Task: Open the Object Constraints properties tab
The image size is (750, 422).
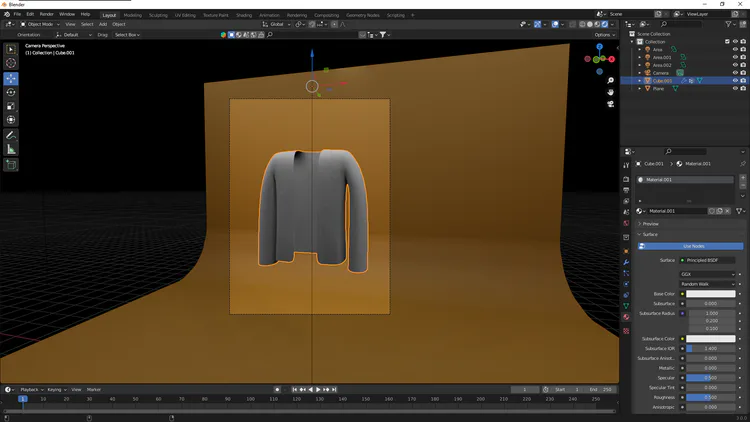Action: pyautogui.click(x=626, y=295)
